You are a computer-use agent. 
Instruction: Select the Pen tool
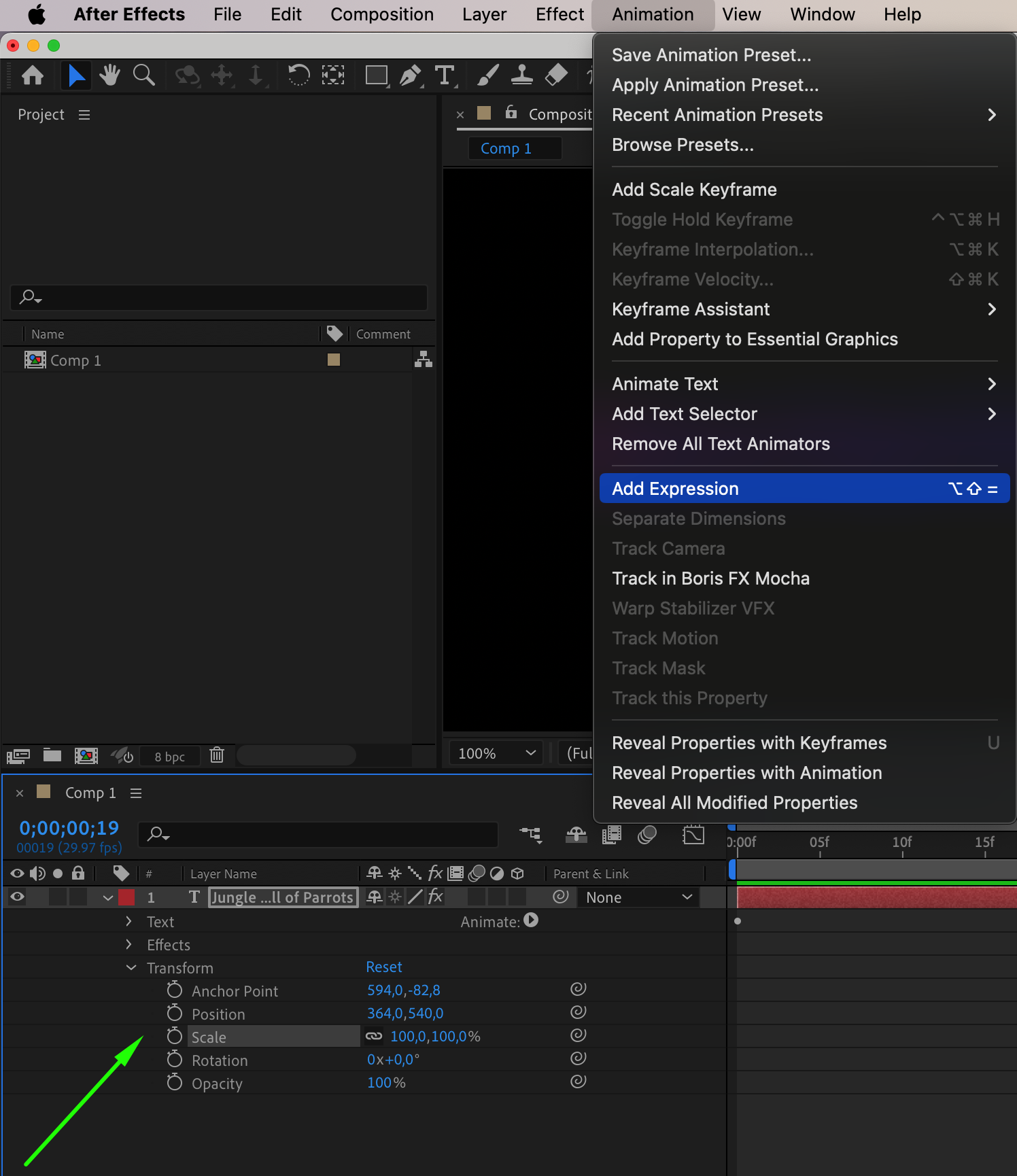point(410,75)
